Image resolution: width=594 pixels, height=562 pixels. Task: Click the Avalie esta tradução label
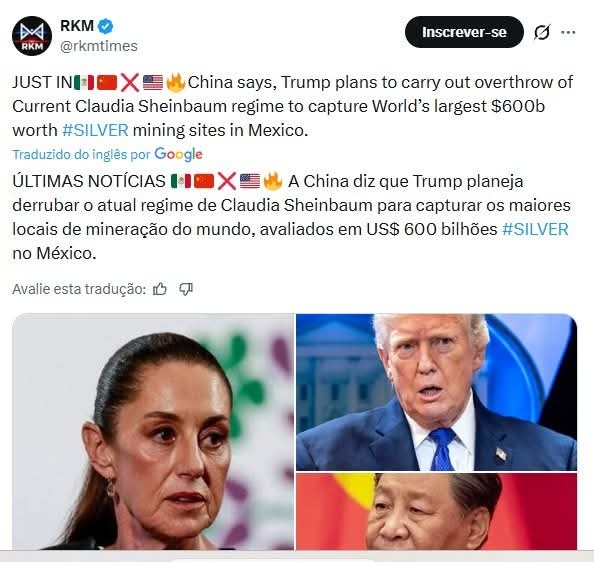pyautogui.click(x=79, y=289)
